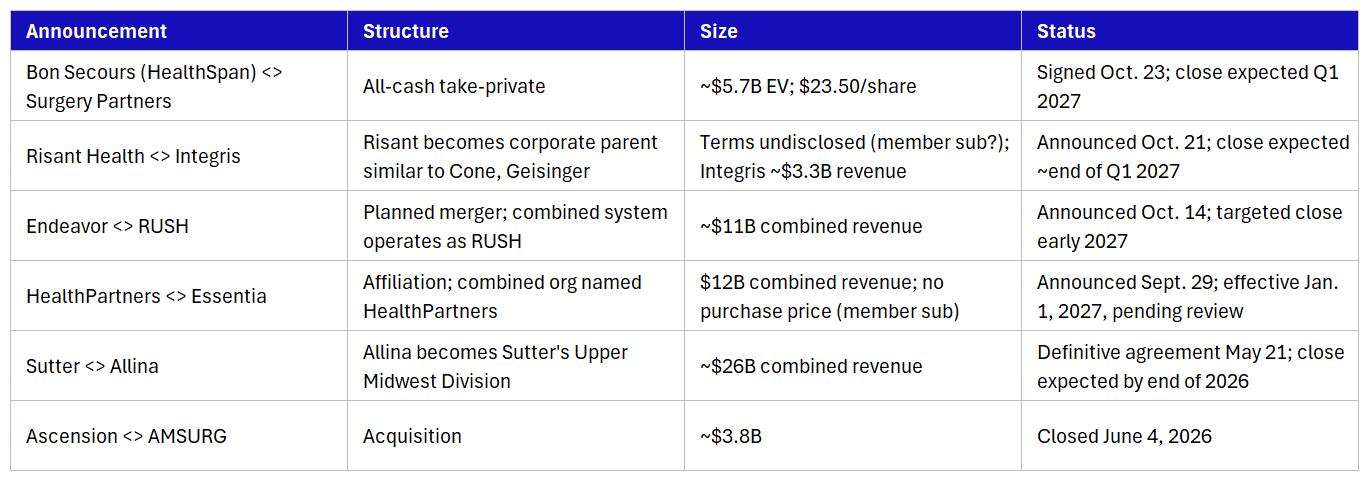Select the Closed June 4, 2026 cell

point(1190,436)
